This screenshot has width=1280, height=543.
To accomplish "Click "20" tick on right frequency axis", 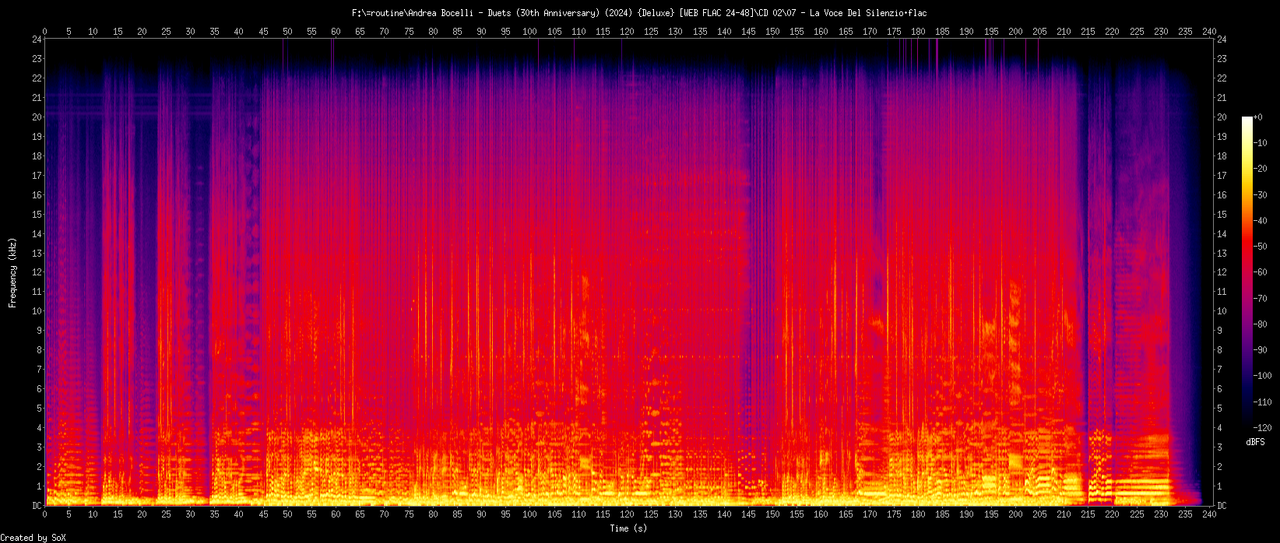I will tap(1223, 117).
